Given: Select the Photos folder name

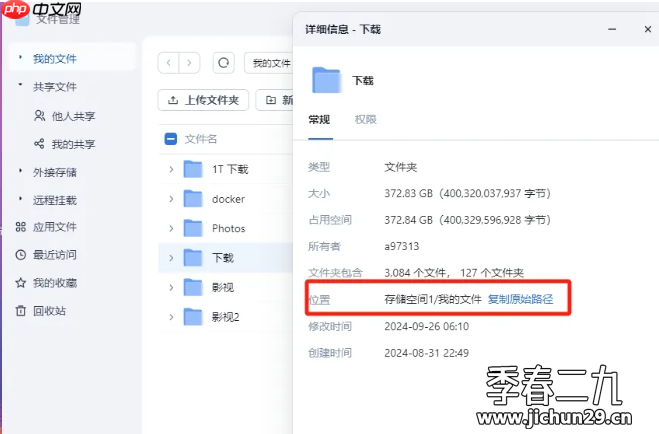Looking at the screenshot, I should point(229,228).
